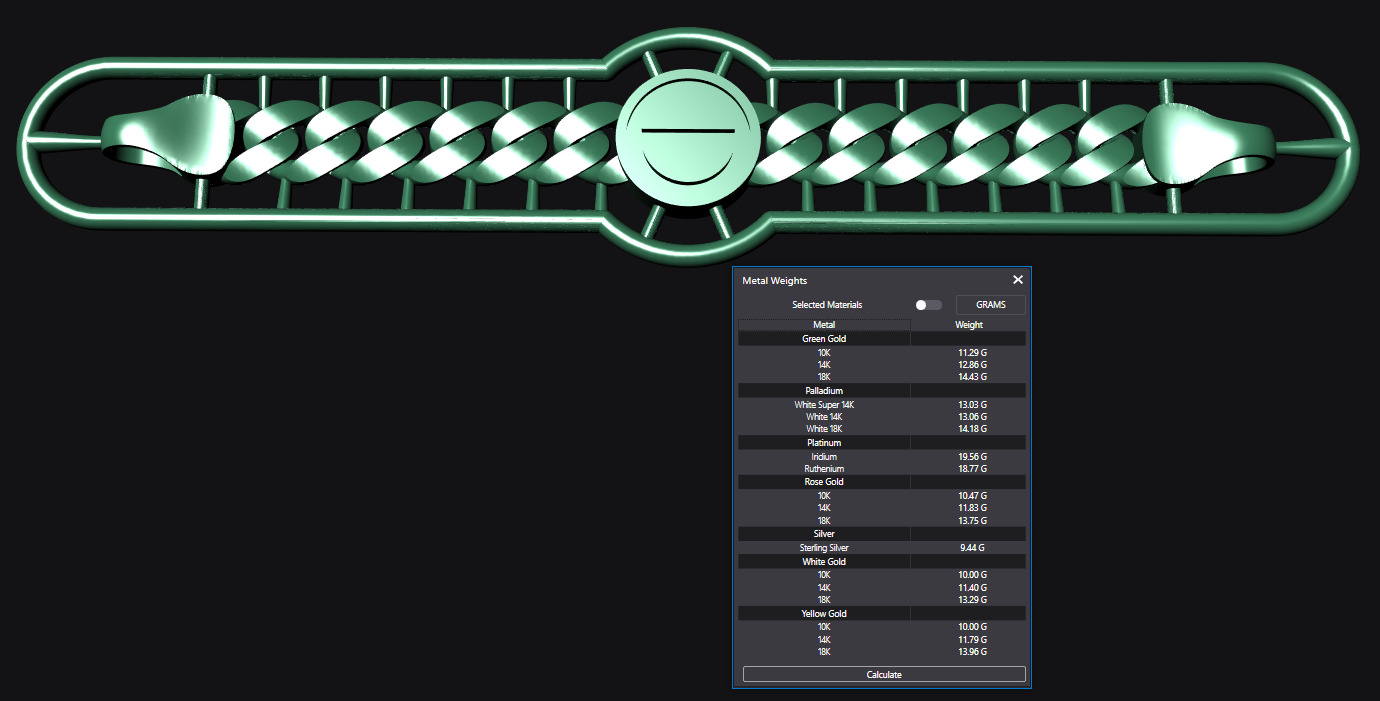This screenshot has height=701, width=1380.
Task: Select the Rose Gold group row
Action: [882, 482]
